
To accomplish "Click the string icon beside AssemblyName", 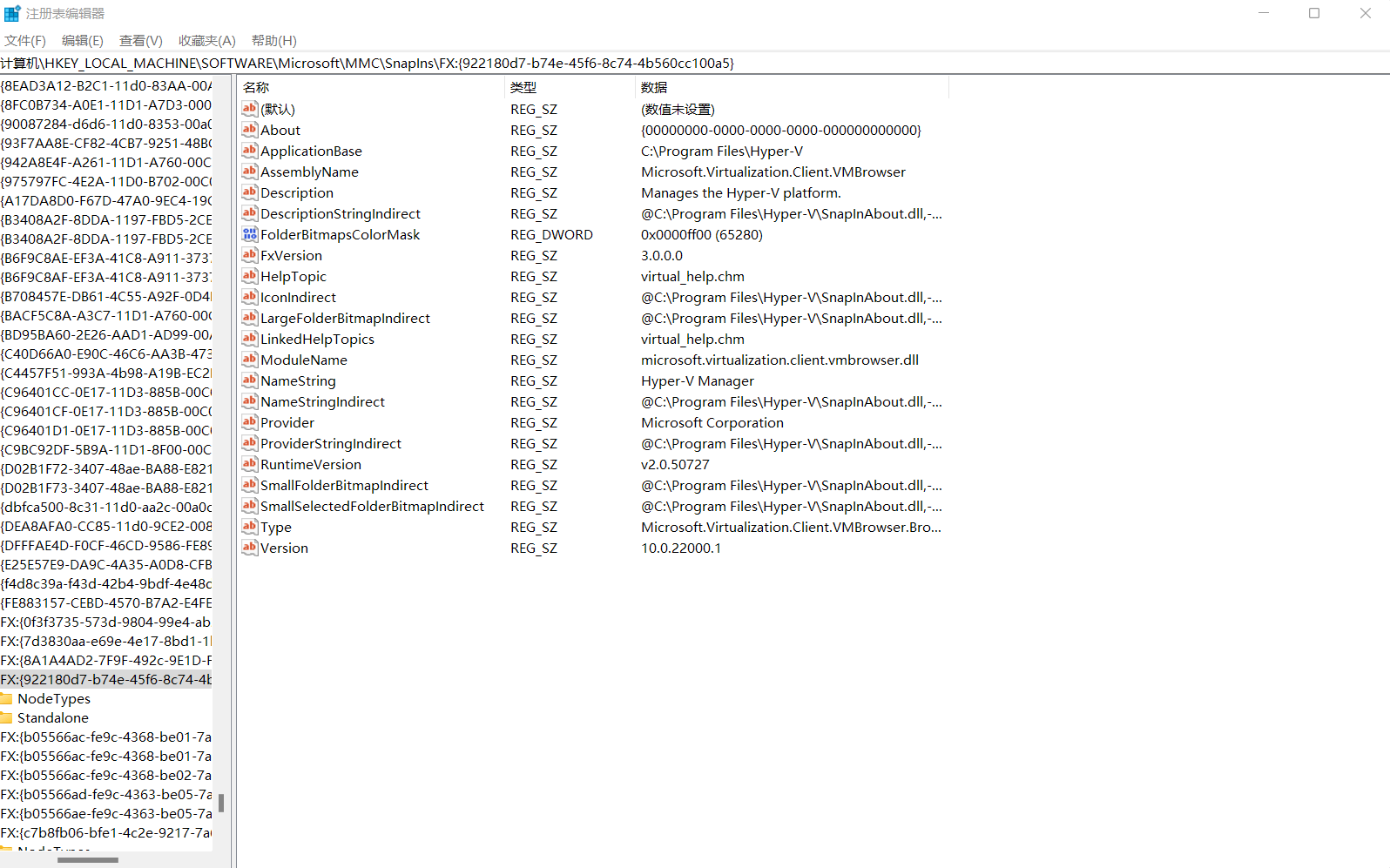I will point(250,172).
